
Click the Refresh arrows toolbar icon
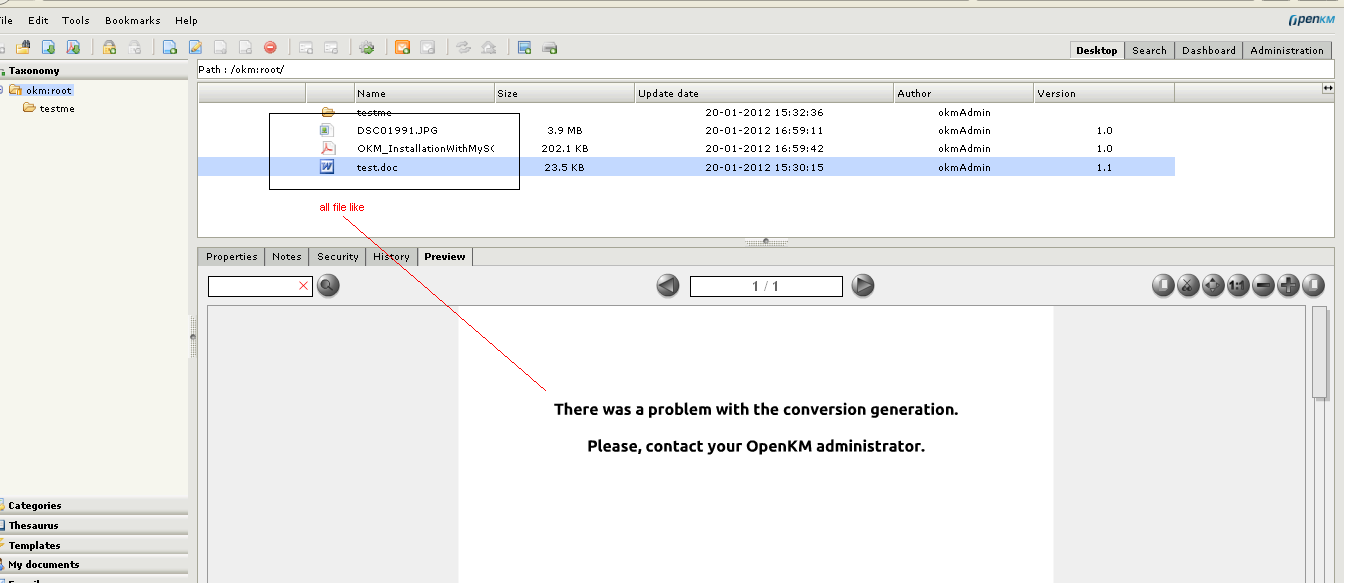point(463,47)
